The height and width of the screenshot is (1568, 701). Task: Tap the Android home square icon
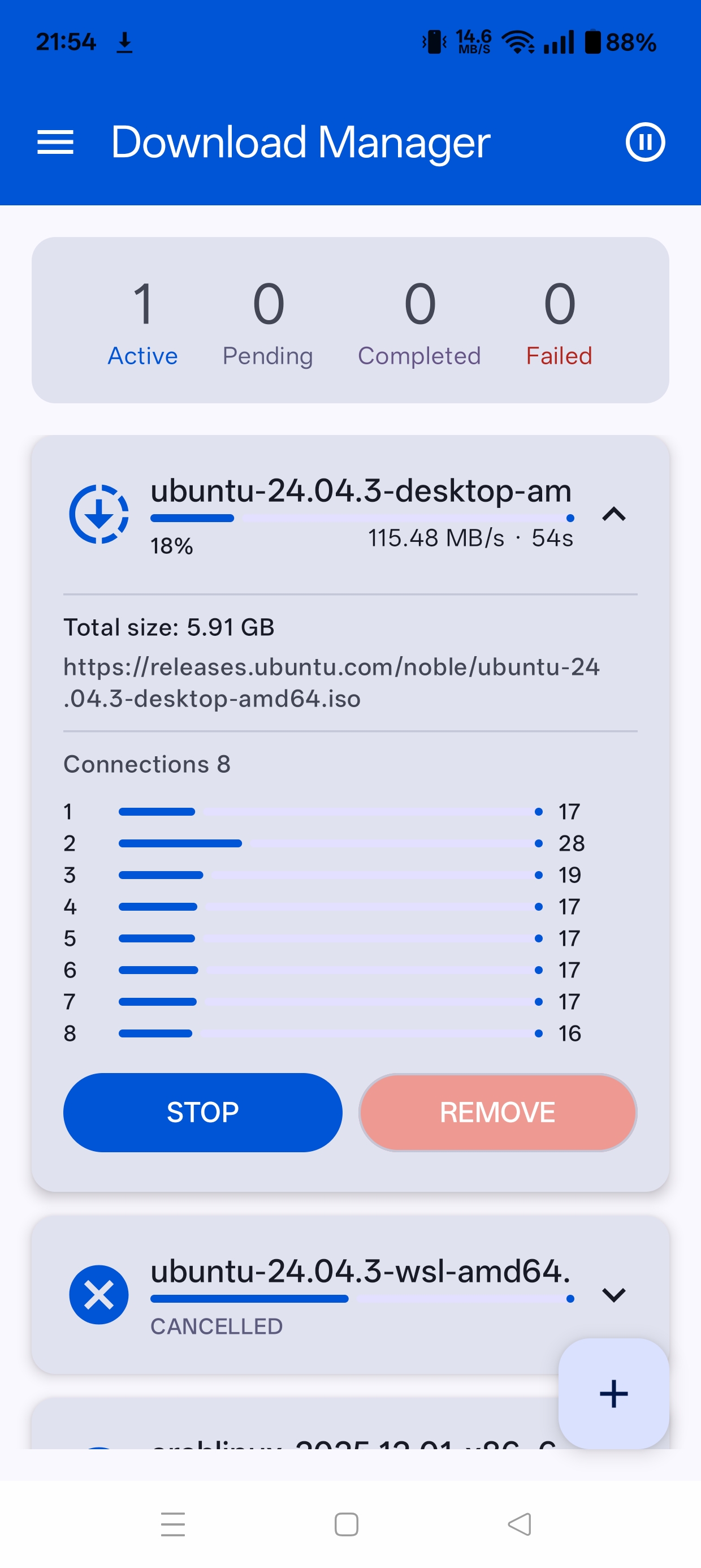346,1524
